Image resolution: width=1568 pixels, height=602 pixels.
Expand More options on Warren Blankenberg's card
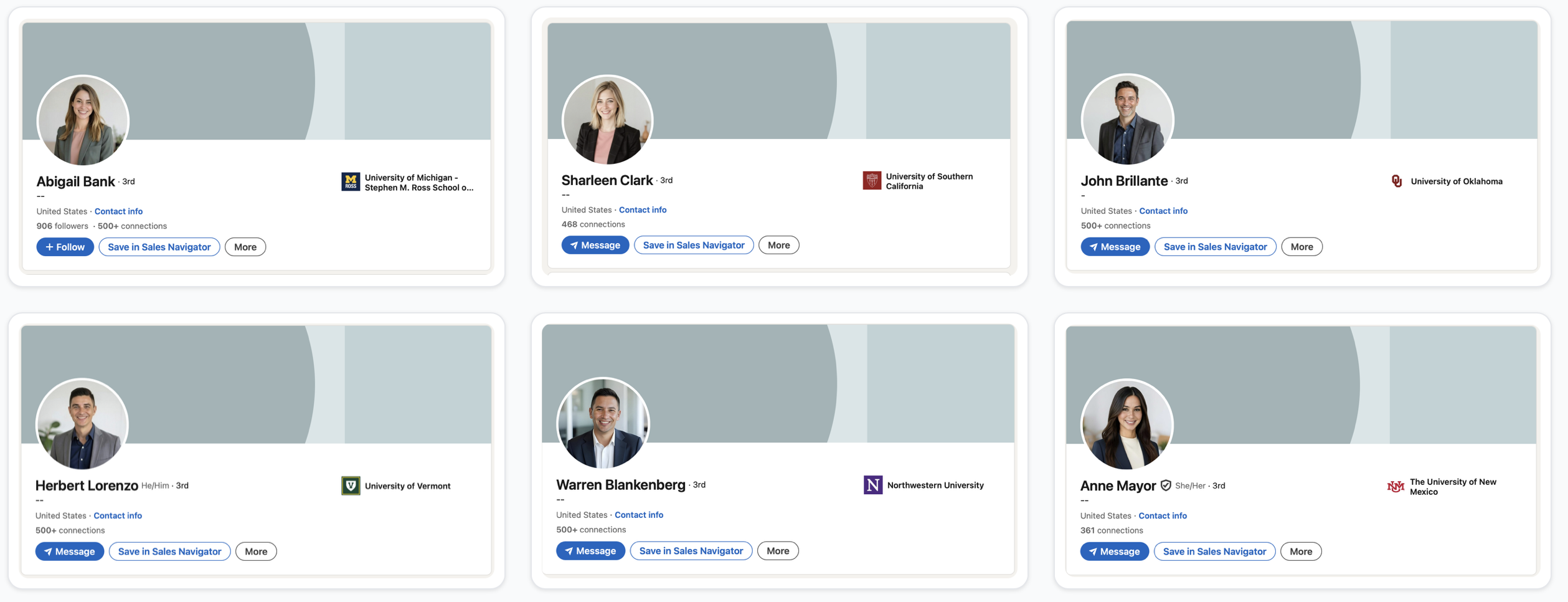[778, 550]
